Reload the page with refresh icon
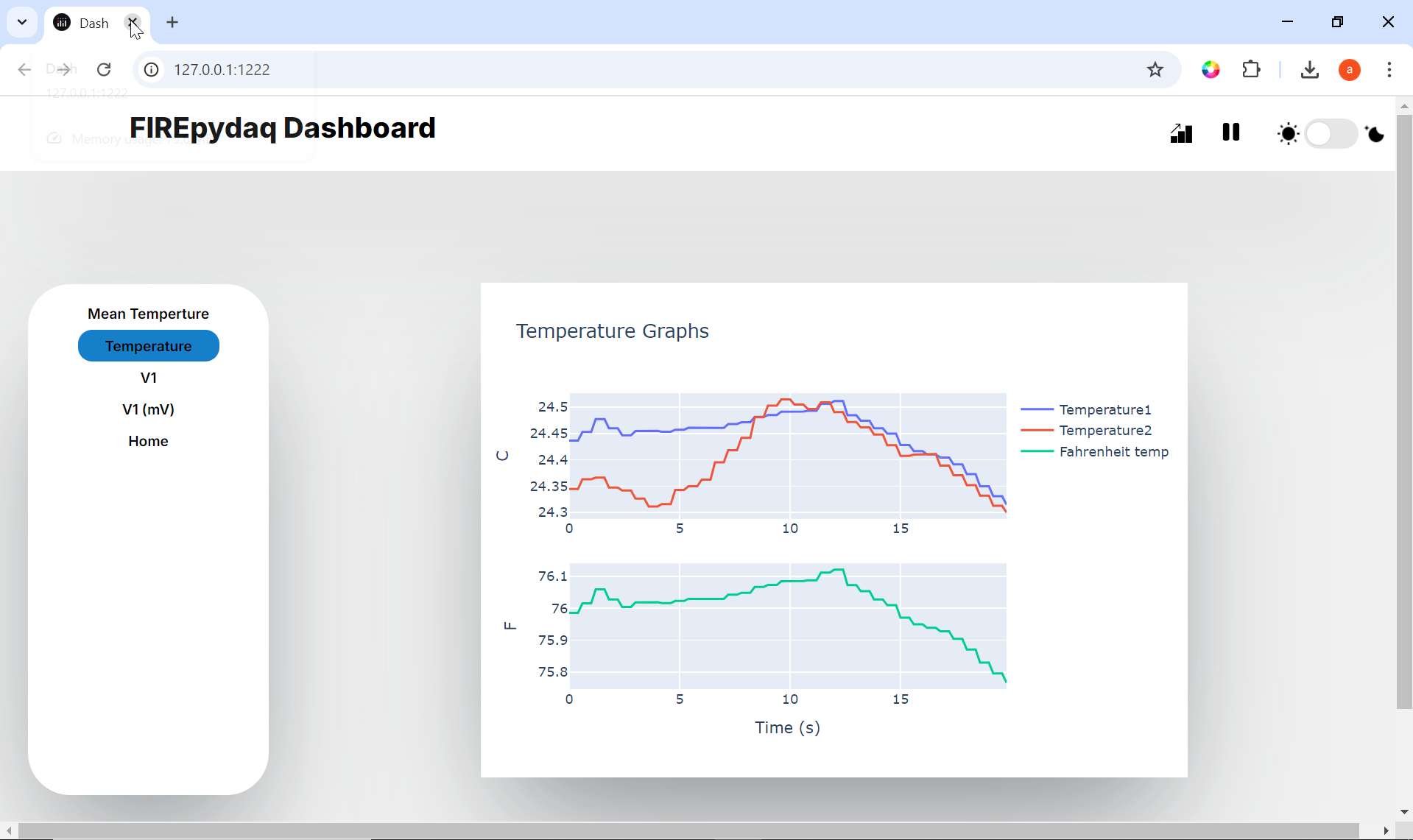Screen dimensions: 1413x840 [x=104, y=69]
